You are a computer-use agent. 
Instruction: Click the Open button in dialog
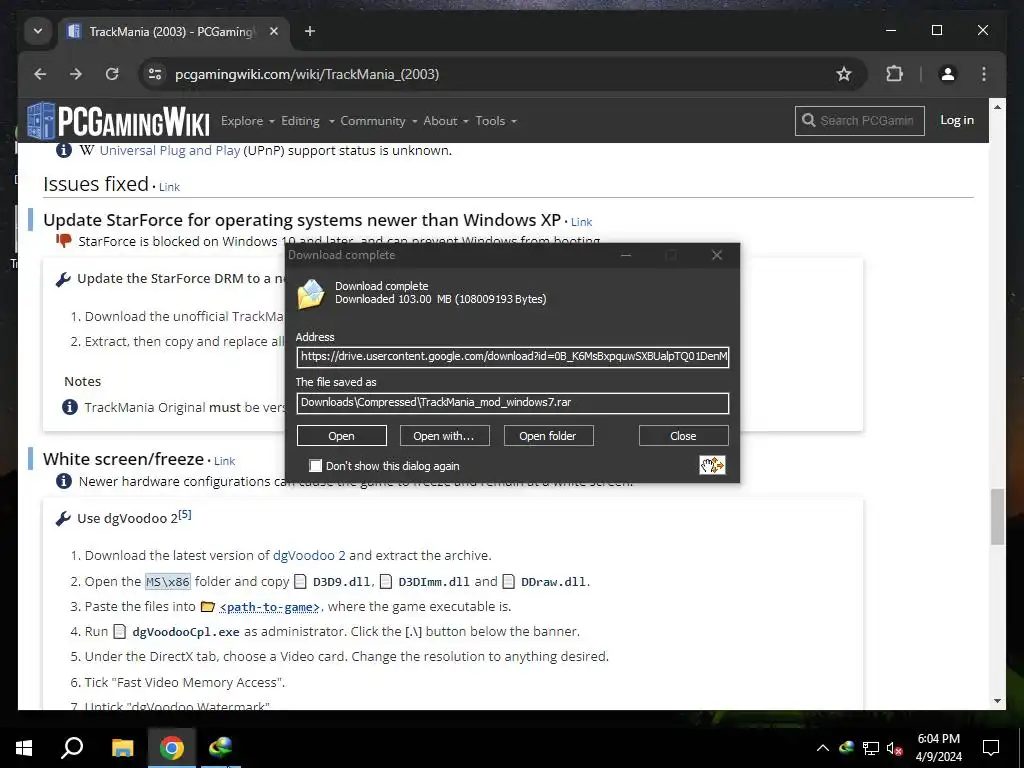click(342, 436)
